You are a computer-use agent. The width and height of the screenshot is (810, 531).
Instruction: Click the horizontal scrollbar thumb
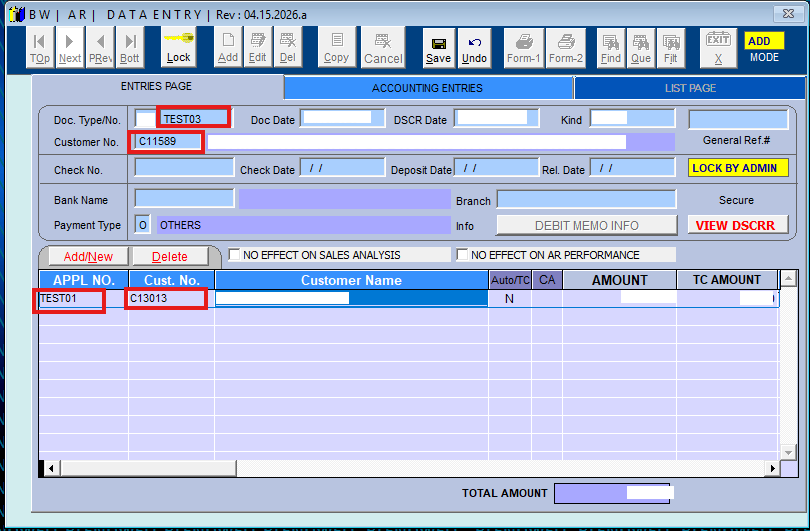click(148, 468)
